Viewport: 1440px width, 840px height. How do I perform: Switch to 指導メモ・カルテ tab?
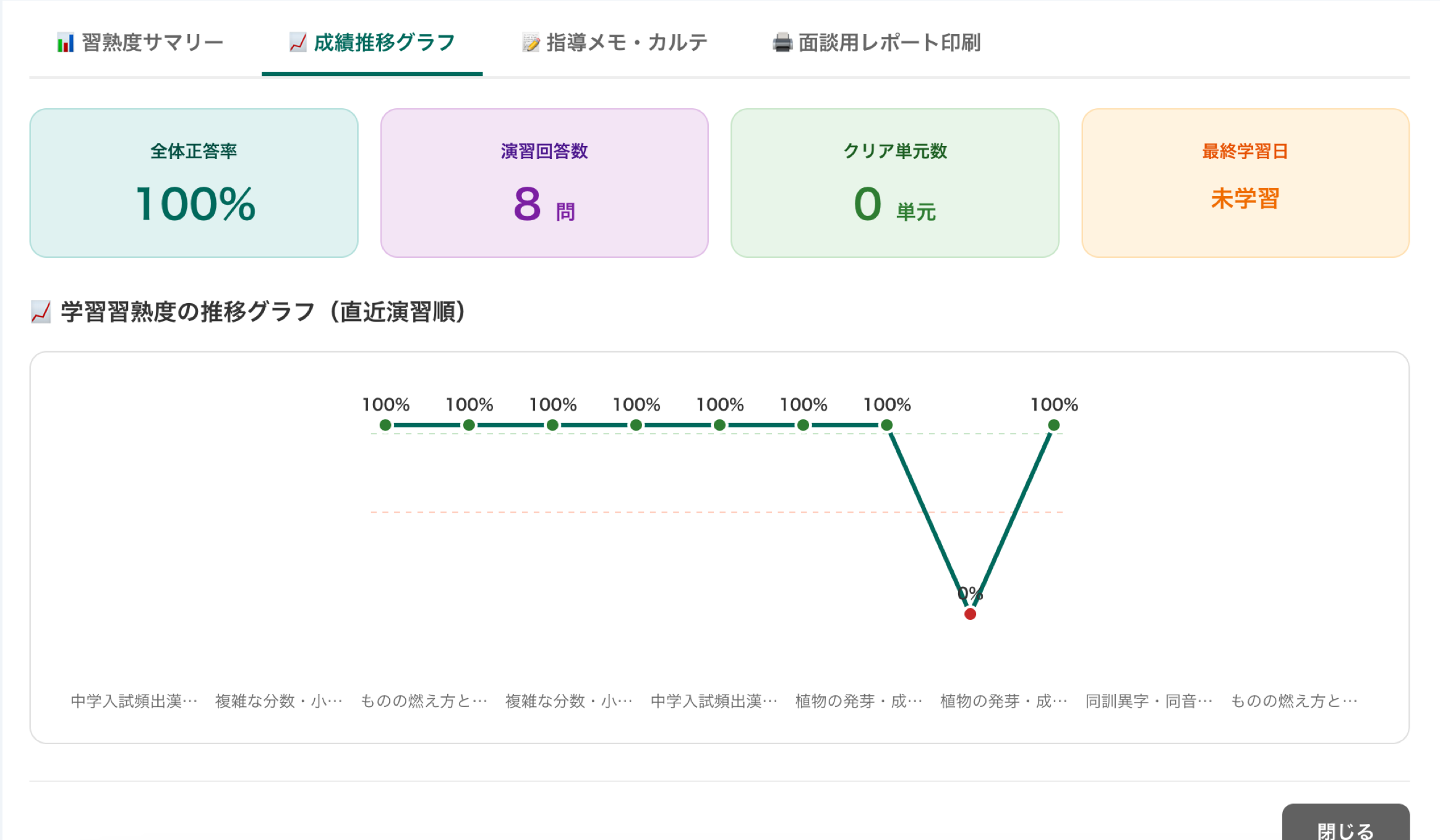pyautogui.click(x=614, y=43)
